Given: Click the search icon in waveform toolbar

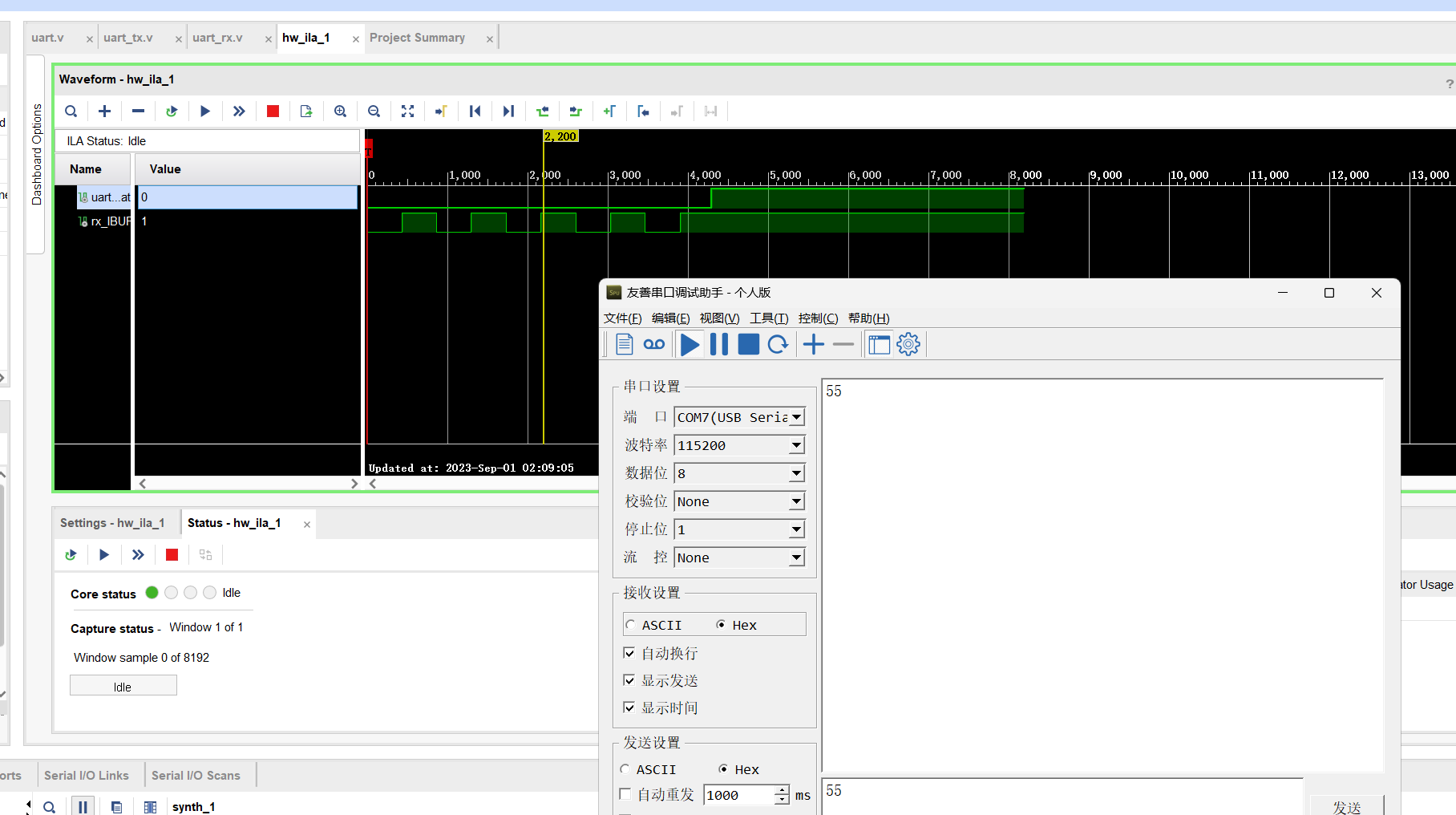Looking at the screenshot, I should point(71,112).
